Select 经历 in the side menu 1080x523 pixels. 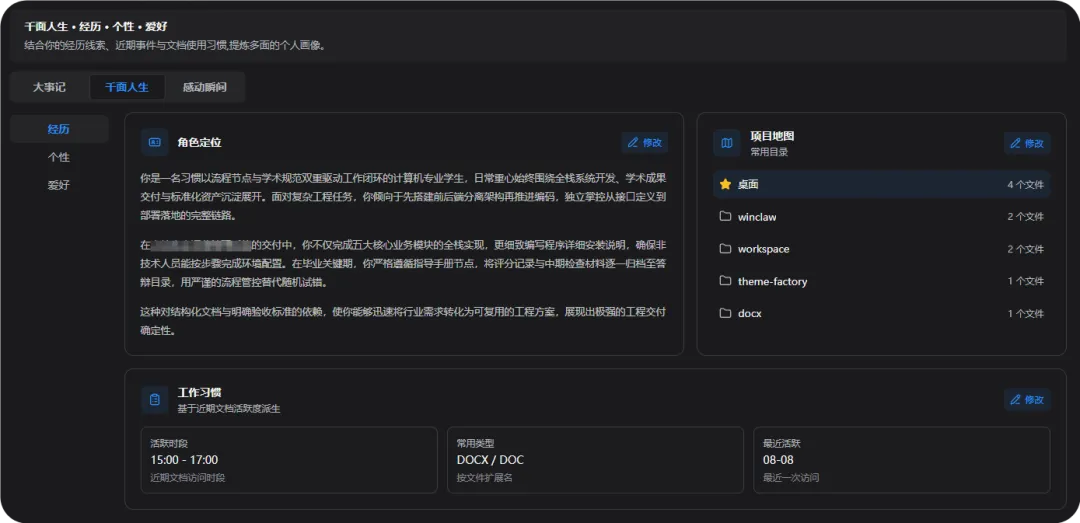59,130
